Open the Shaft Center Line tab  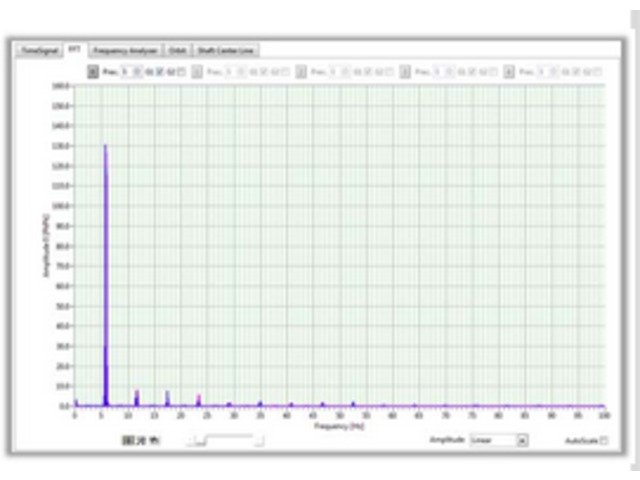227,49
